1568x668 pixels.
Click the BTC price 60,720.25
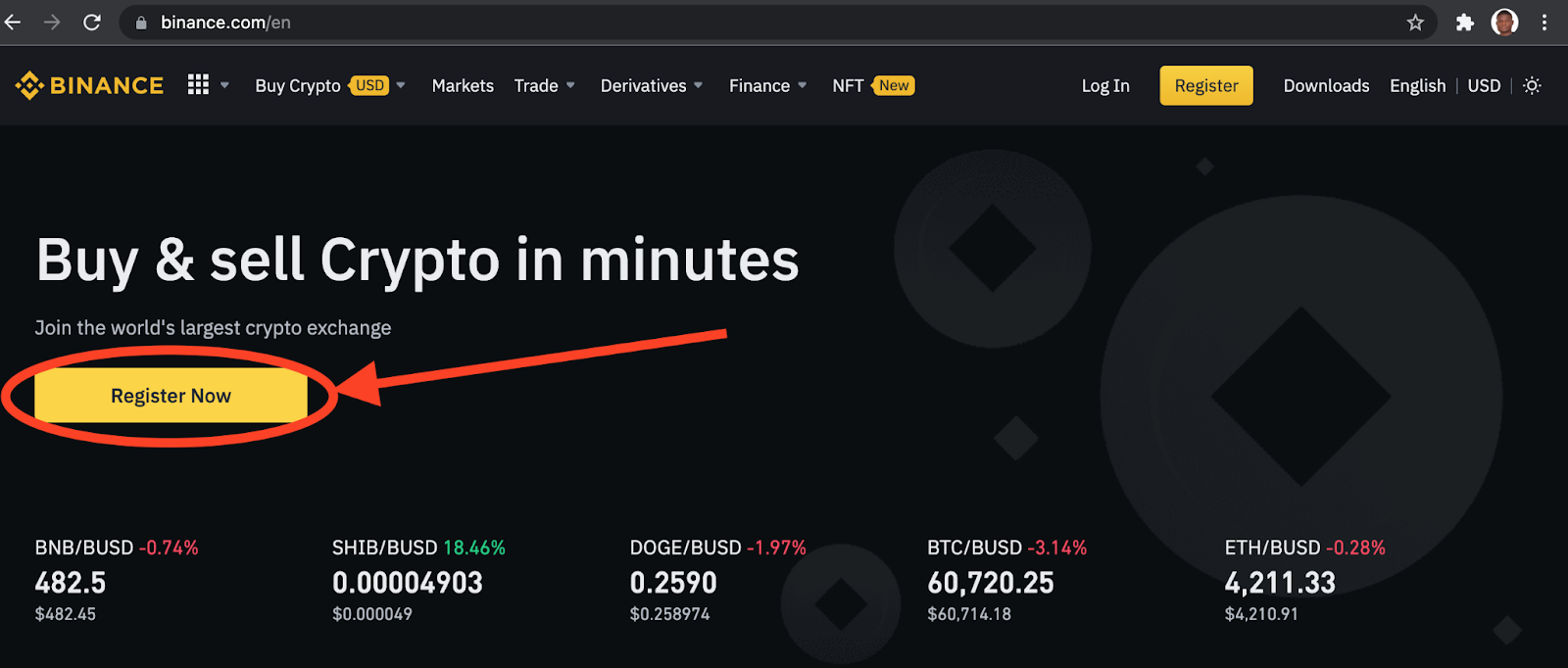(x=991, y=583)
